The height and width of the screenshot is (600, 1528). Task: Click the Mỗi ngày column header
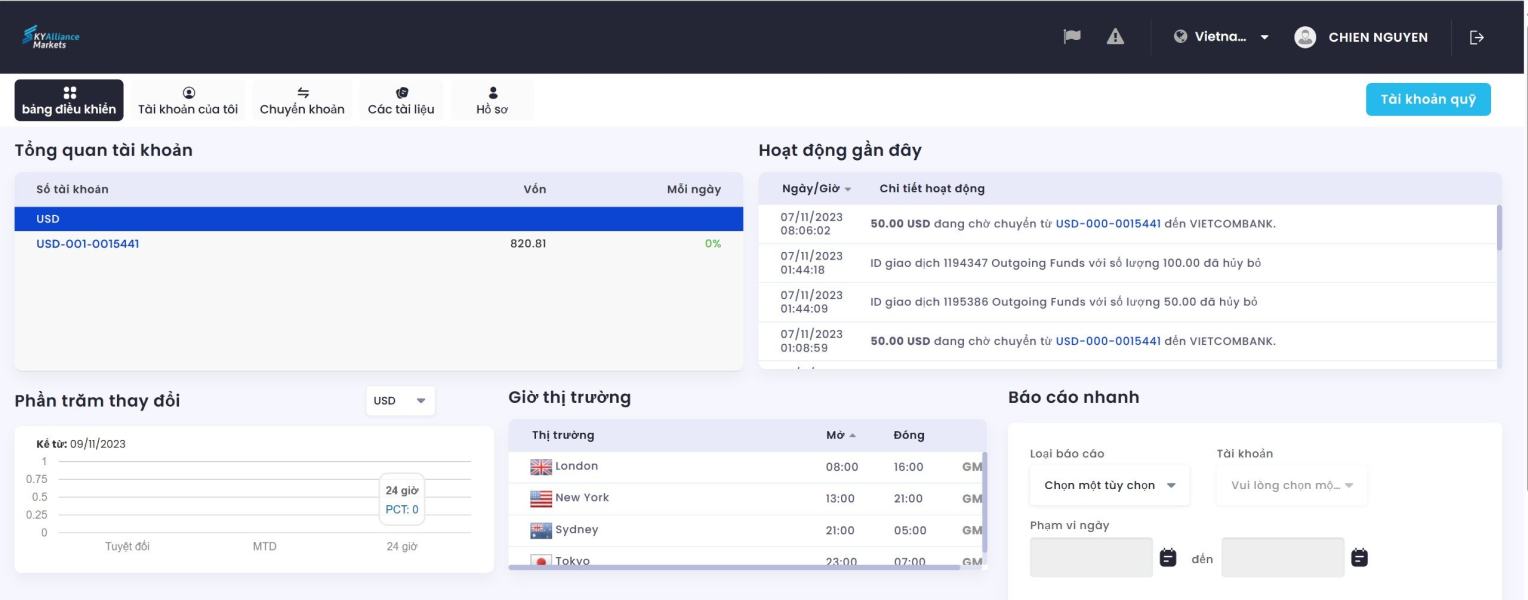pos(694,189)
